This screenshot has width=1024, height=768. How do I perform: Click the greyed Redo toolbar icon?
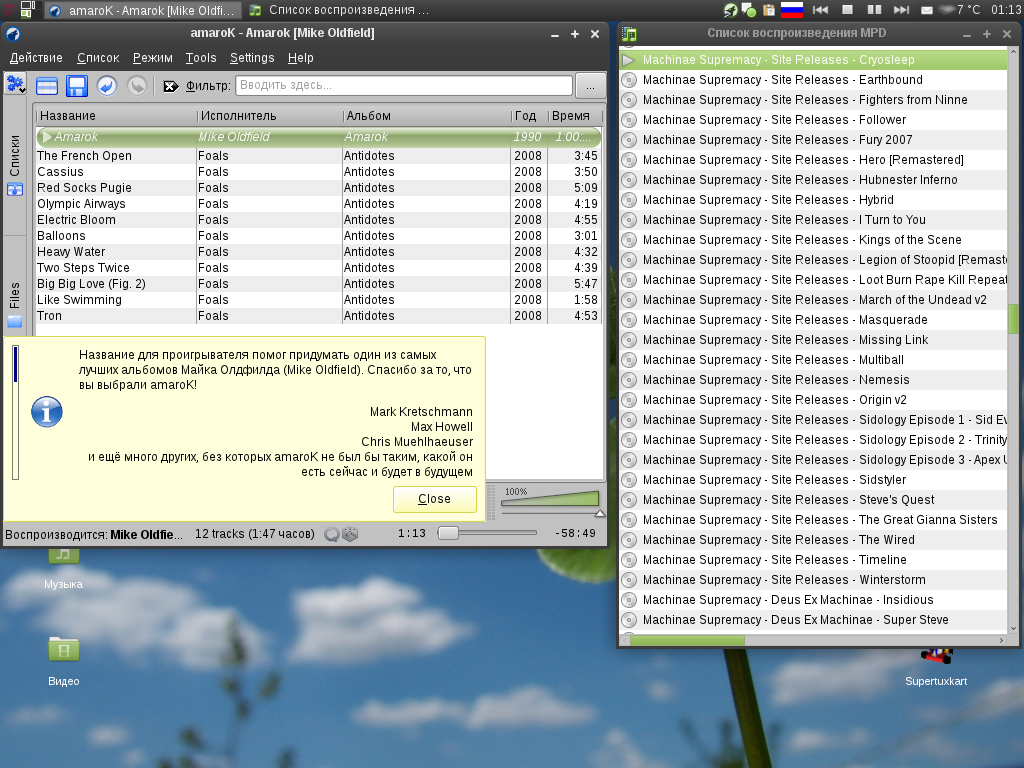click(136, 86)
